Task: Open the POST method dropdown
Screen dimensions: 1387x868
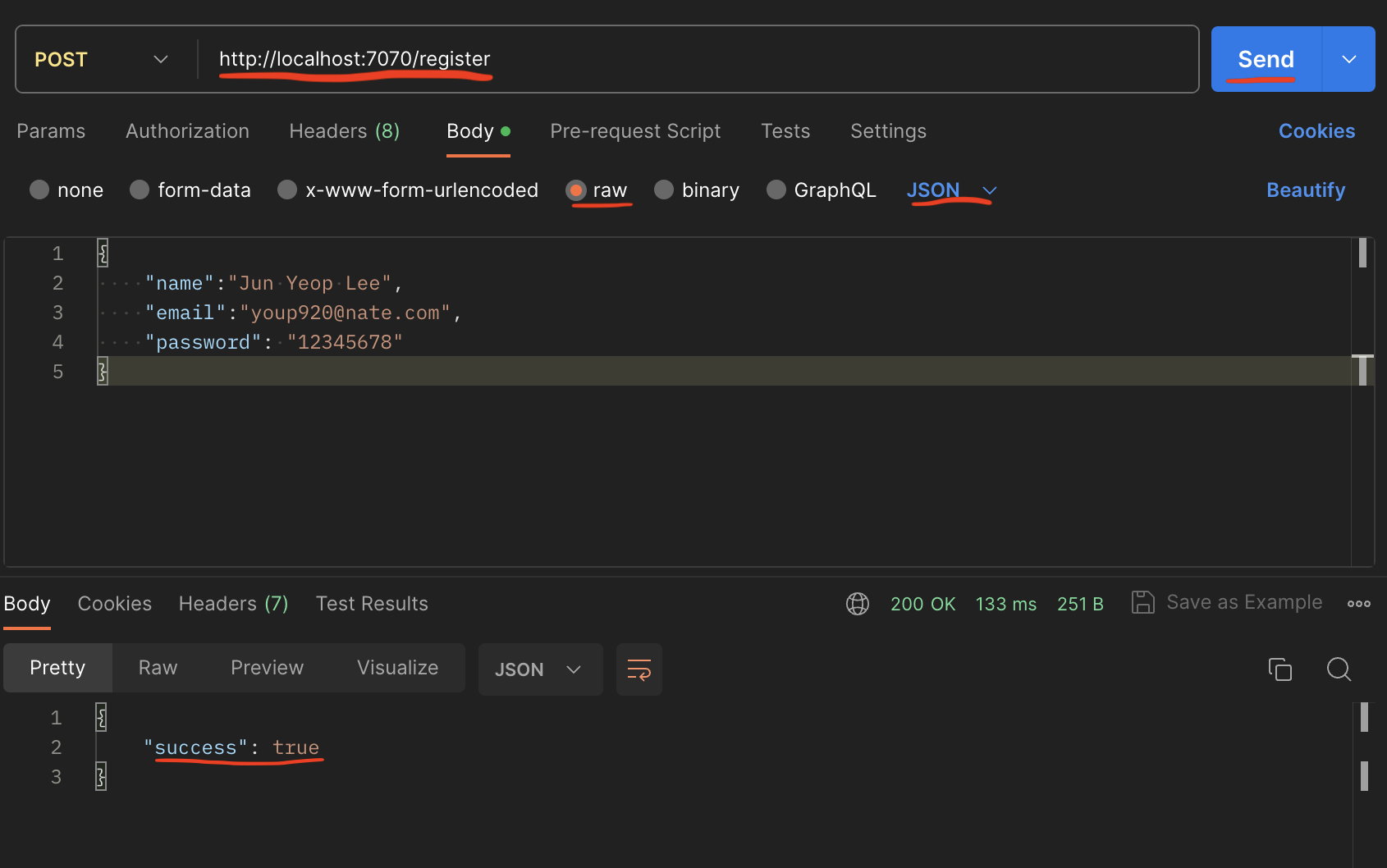Action: pyautogui.click(x=161, y=58)
